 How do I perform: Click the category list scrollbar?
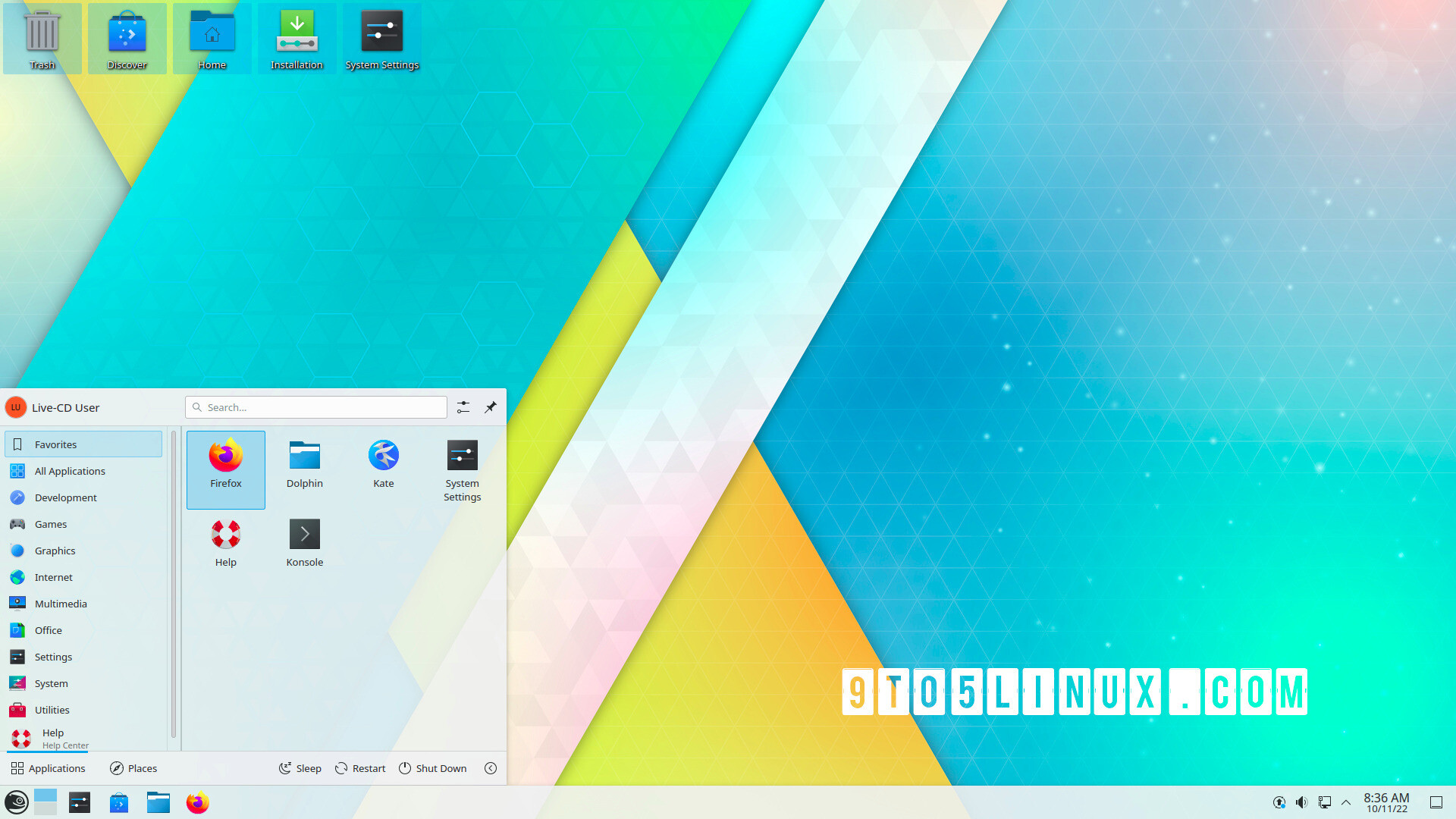point(174,584)
